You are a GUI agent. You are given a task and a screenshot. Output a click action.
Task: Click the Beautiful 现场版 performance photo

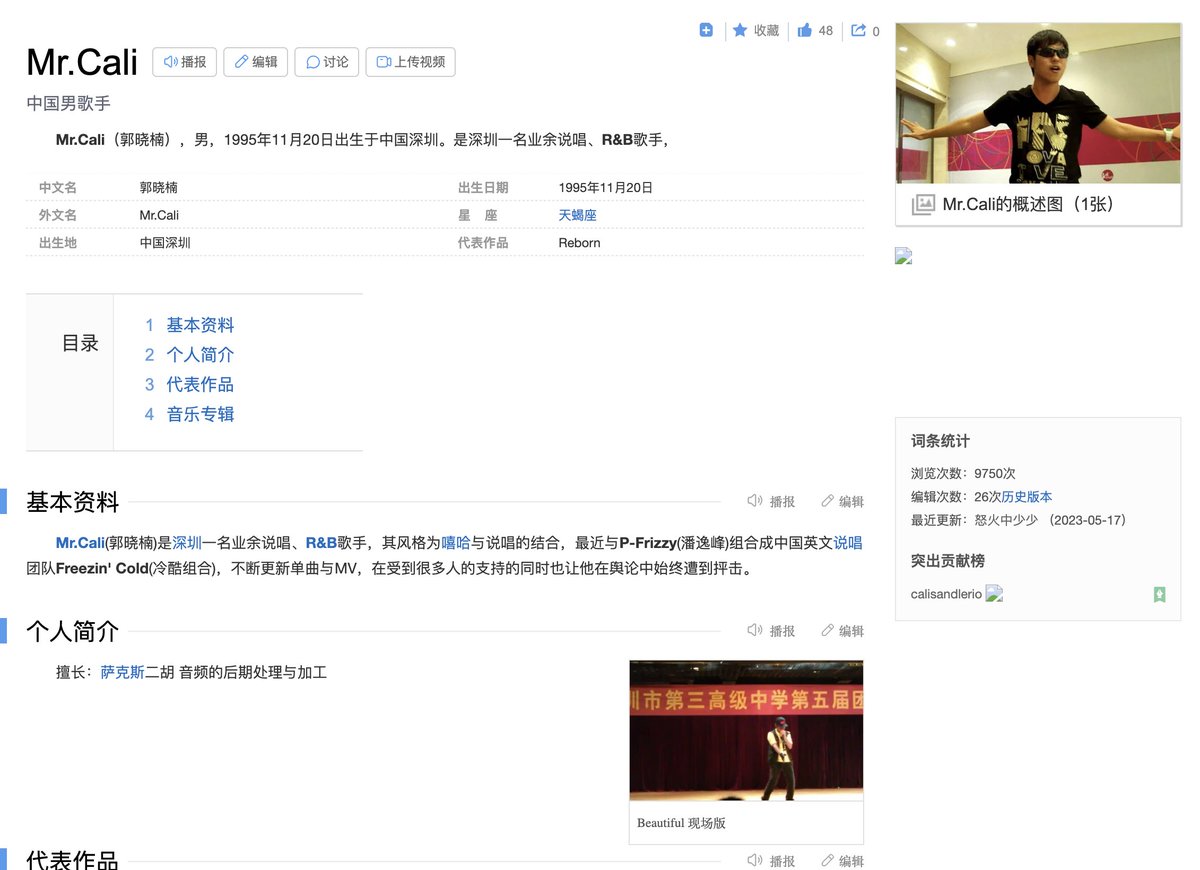[x=746, y=731]
